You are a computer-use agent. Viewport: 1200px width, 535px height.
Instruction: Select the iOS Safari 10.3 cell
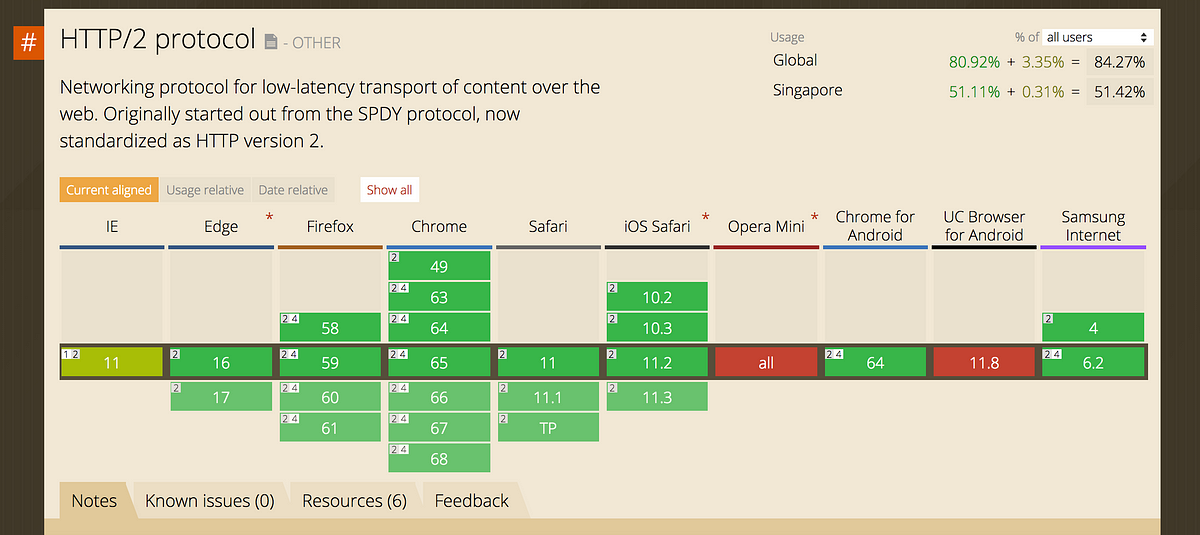coord(657,327)
